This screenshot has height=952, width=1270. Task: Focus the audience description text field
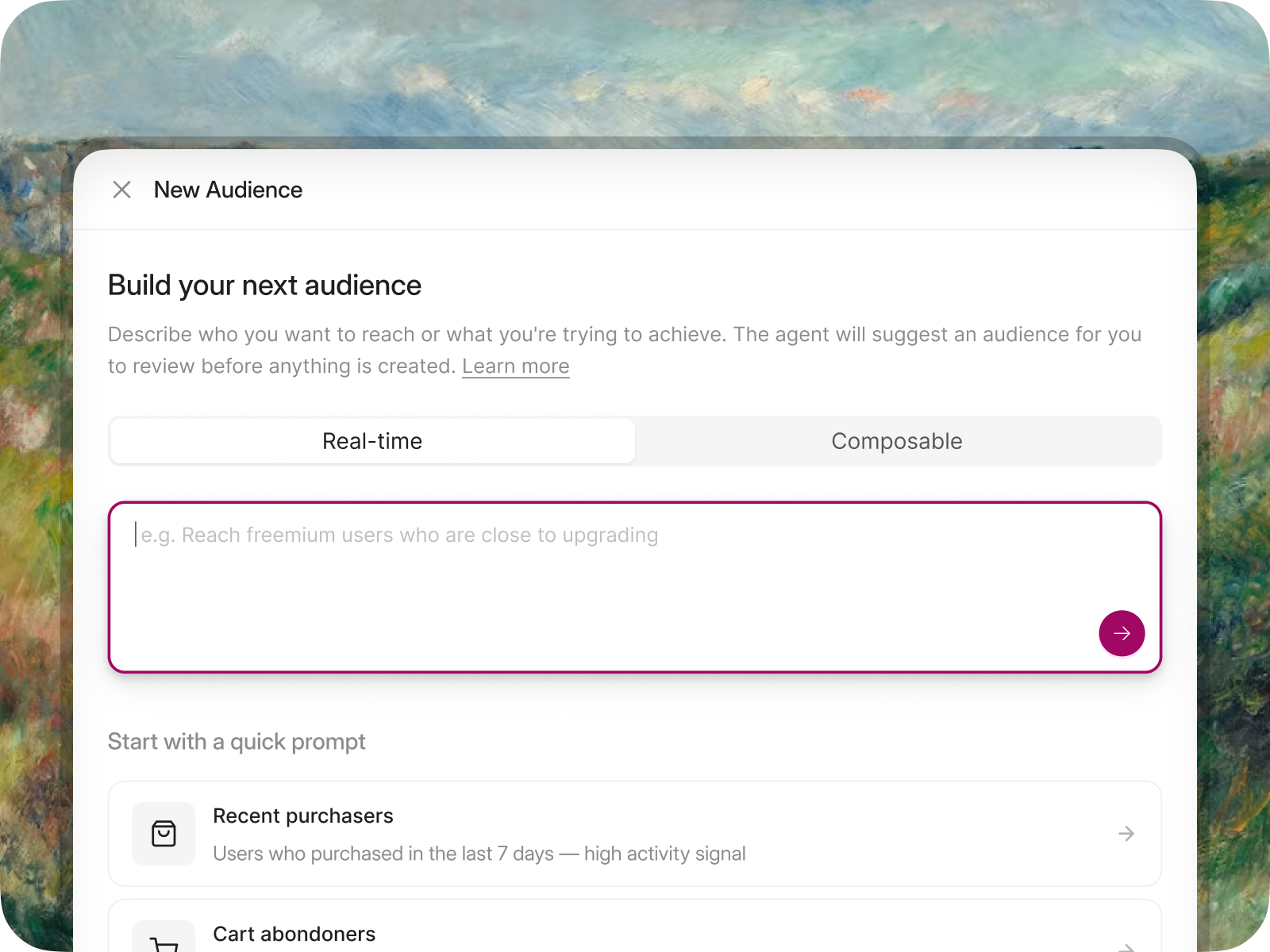click(x=635, y=587)
